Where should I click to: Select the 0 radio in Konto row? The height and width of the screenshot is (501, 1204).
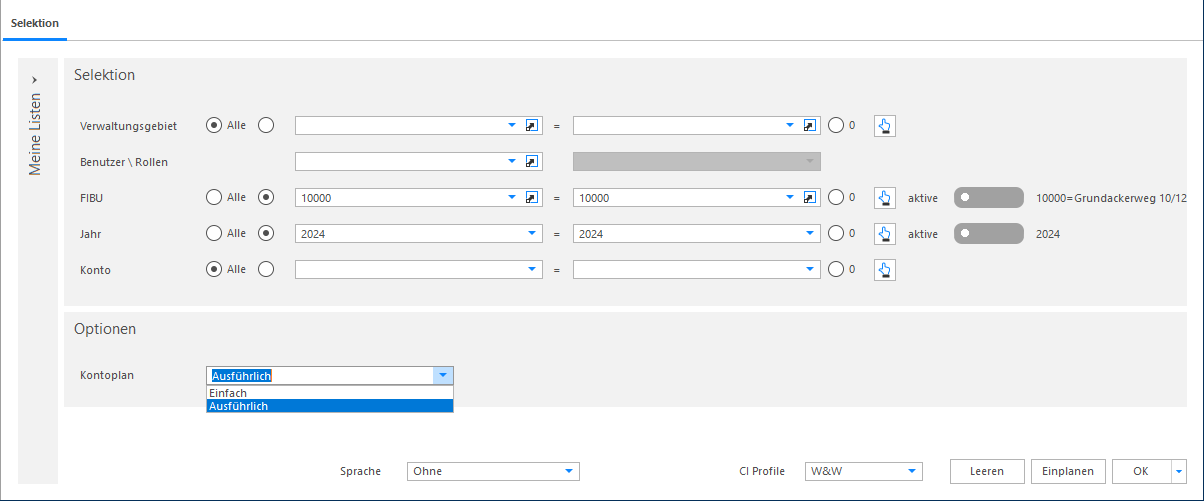[x=836, y=270]
